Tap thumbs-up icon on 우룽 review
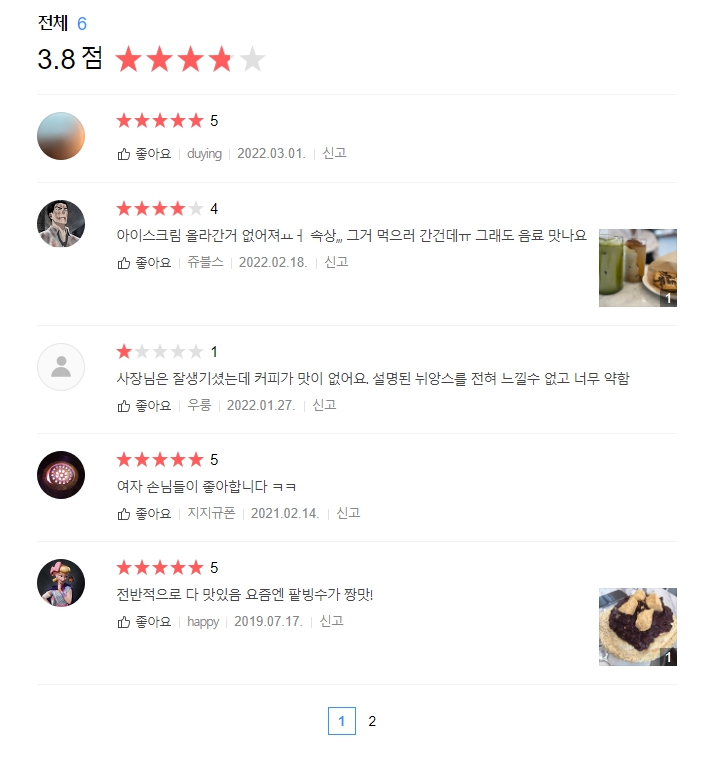 point(124,406)
